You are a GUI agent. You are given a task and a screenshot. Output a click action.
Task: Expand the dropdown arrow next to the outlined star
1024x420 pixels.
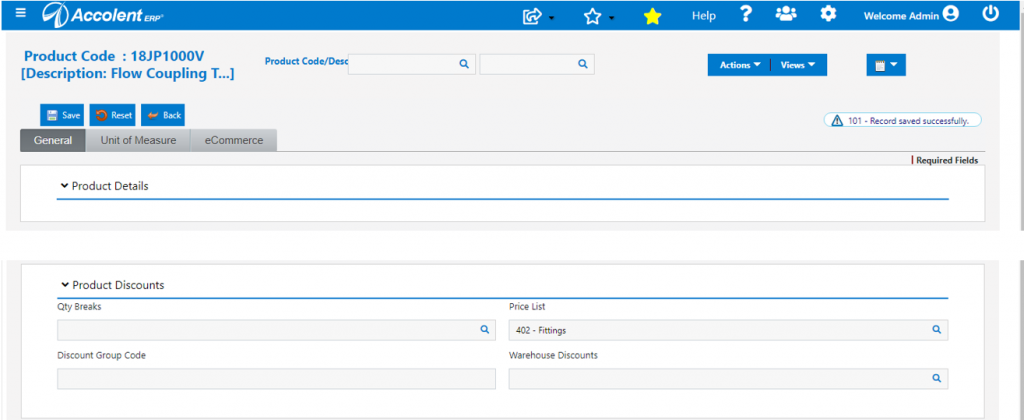[x=611, y=18]
